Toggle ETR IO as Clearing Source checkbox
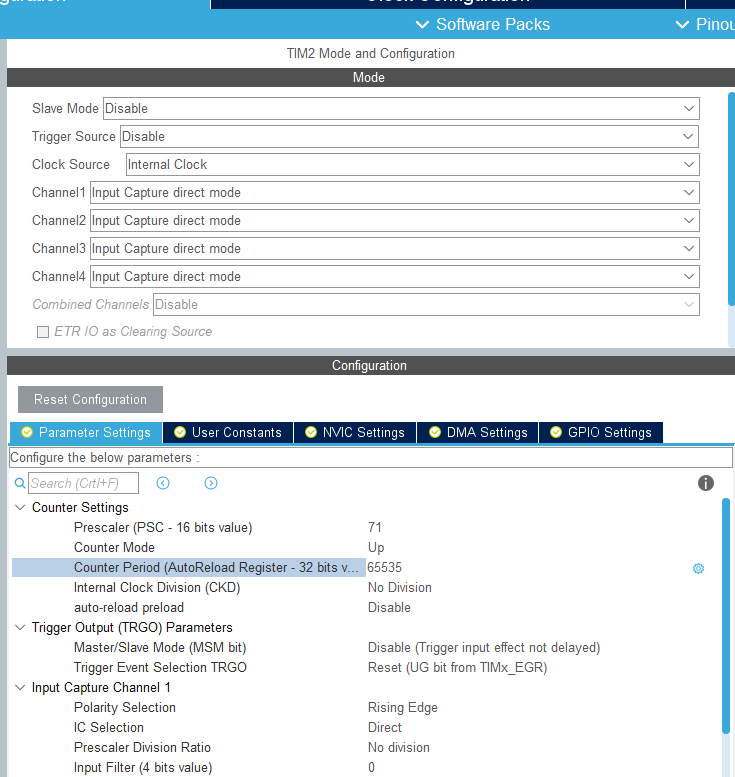The image size is (735, 777). click(43, 332)
